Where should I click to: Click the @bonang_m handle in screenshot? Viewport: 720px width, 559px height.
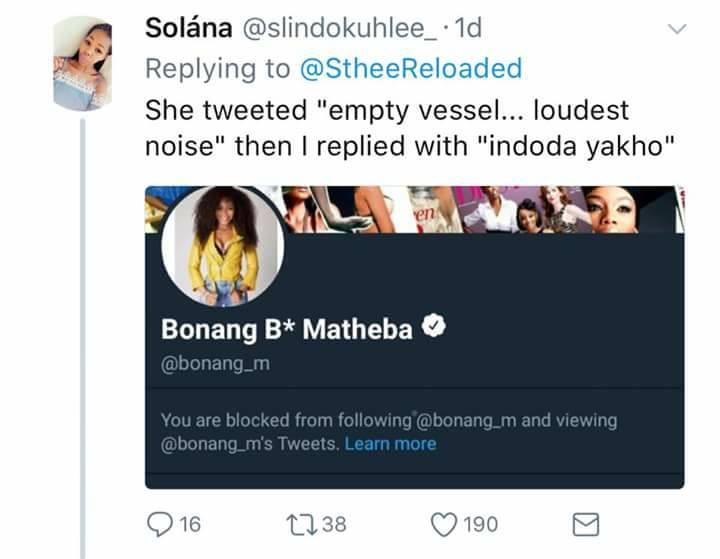point(215,363)
